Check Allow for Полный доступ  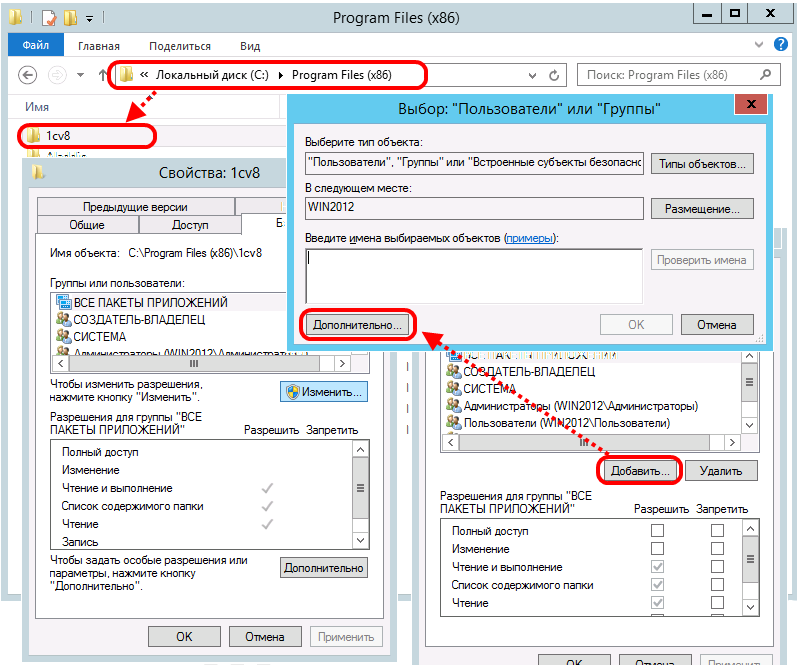coord(657,531)
